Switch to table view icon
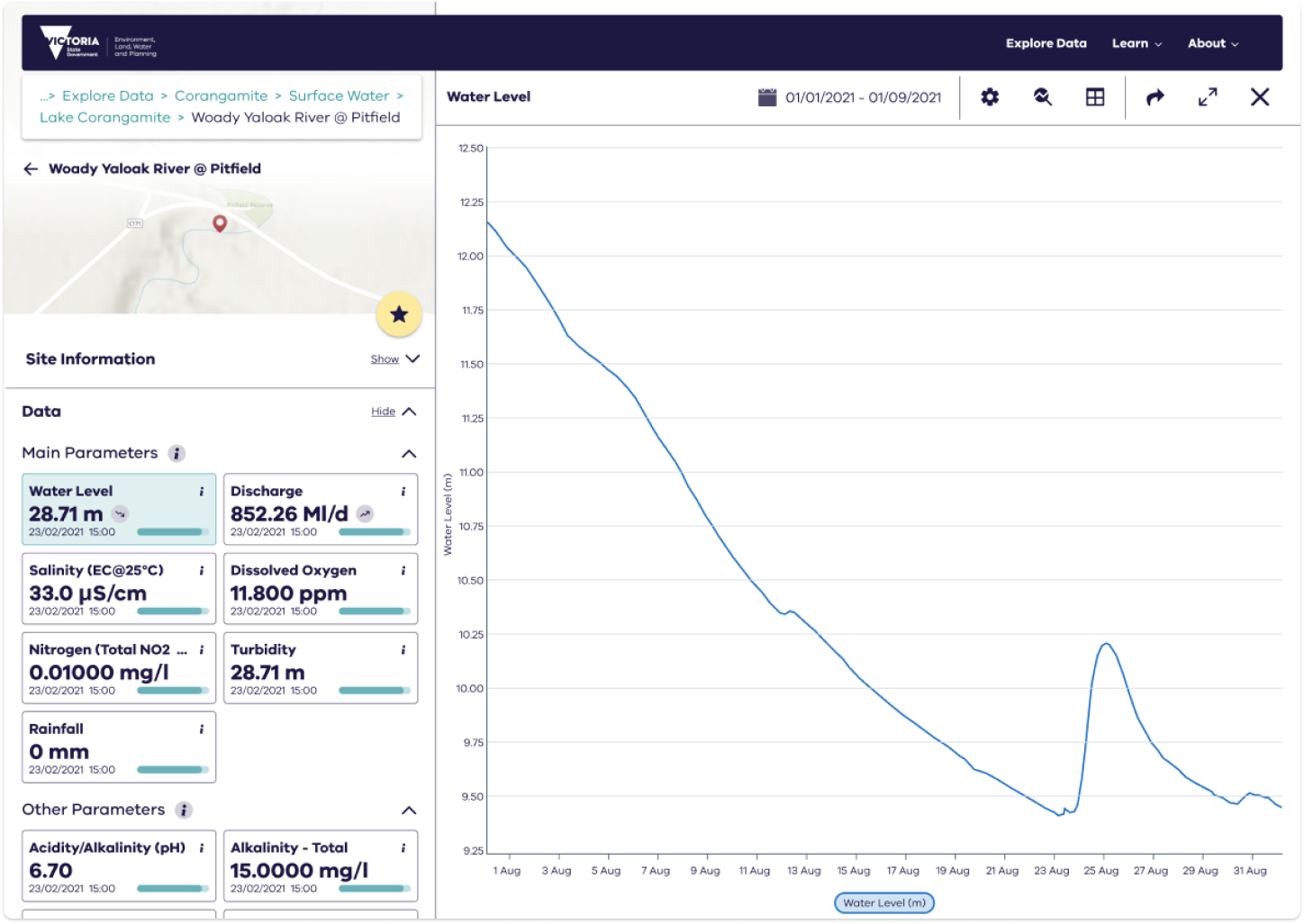This screenshot has height=924, width=1304. point(1095,97)
